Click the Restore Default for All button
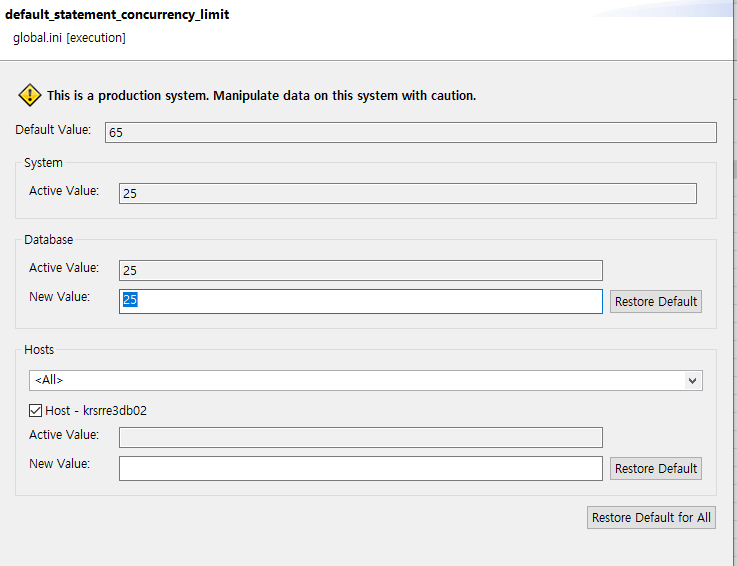 point(651,518)
